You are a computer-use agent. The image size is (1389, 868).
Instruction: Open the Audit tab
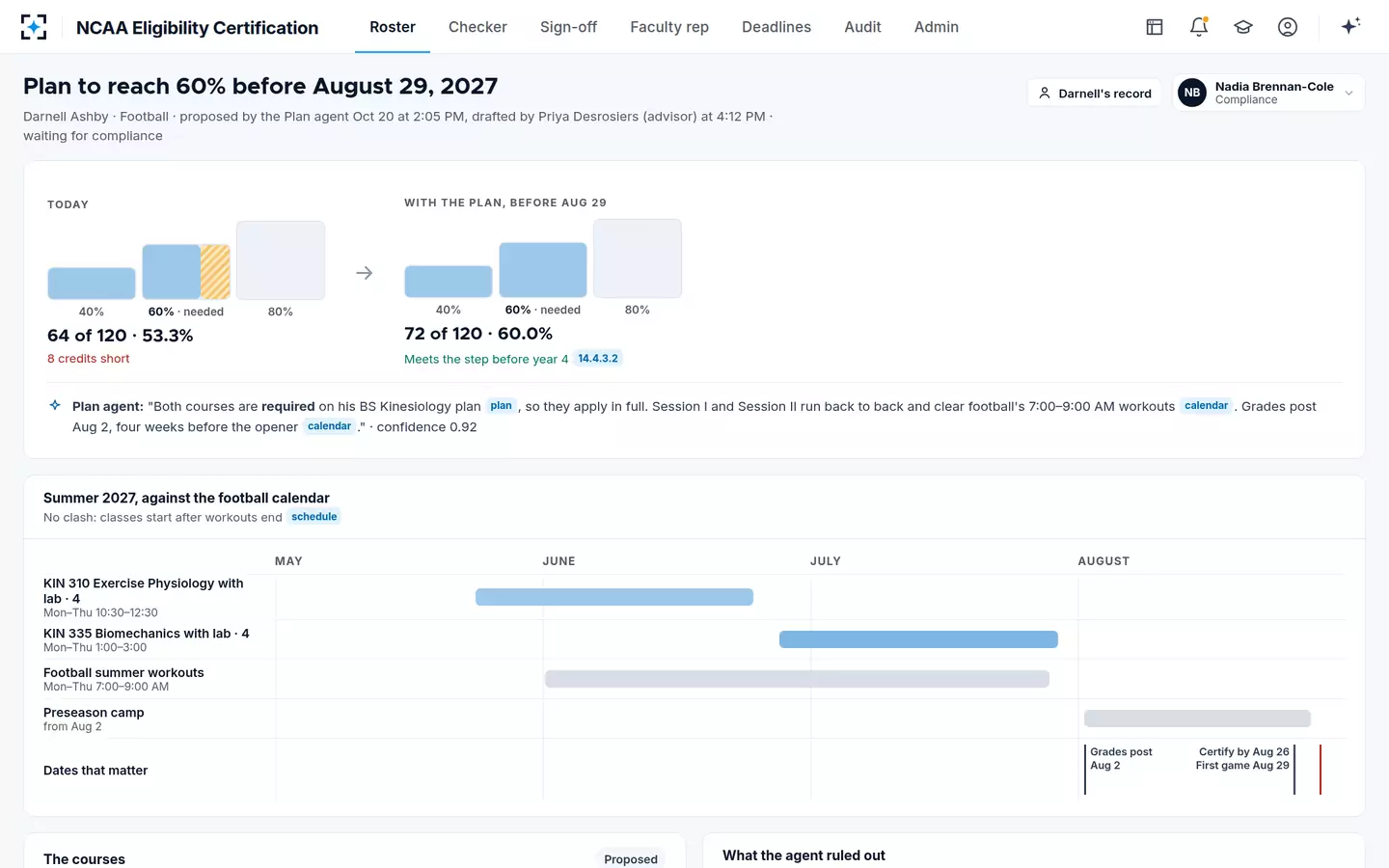(862, 27)
